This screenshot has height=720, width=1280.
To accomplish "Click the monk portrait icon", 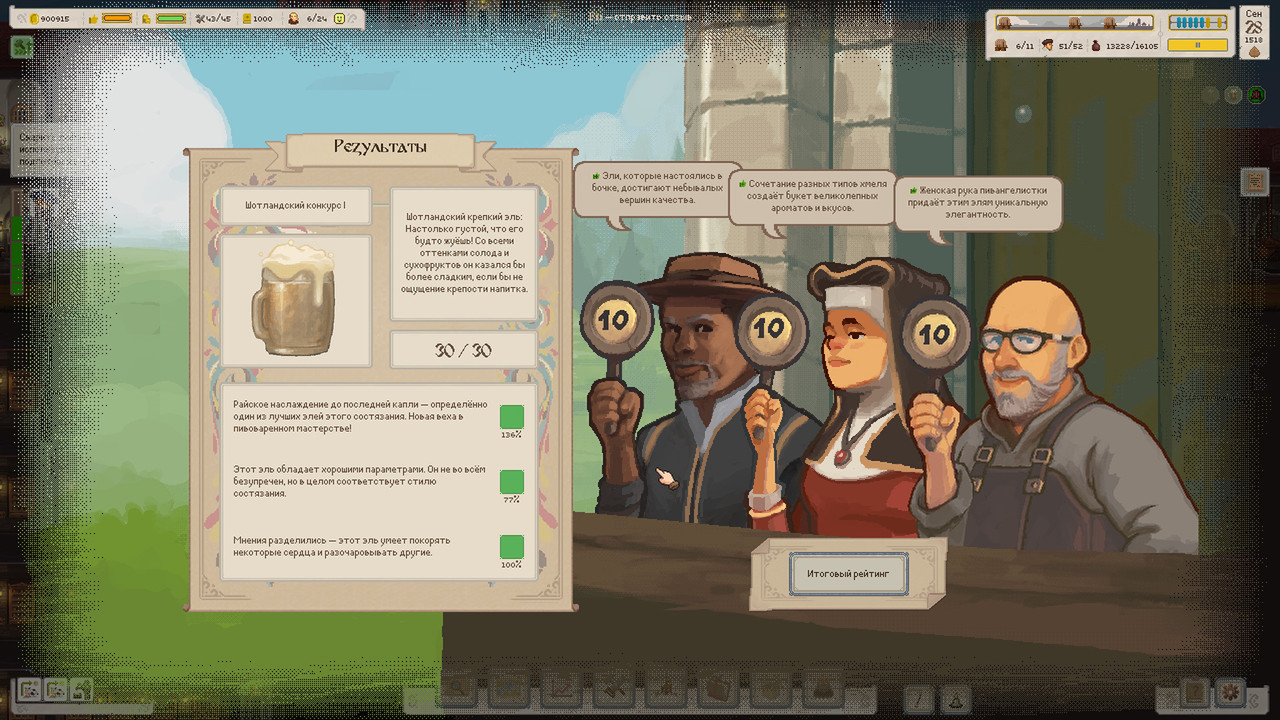I will [x=294, y=18].
